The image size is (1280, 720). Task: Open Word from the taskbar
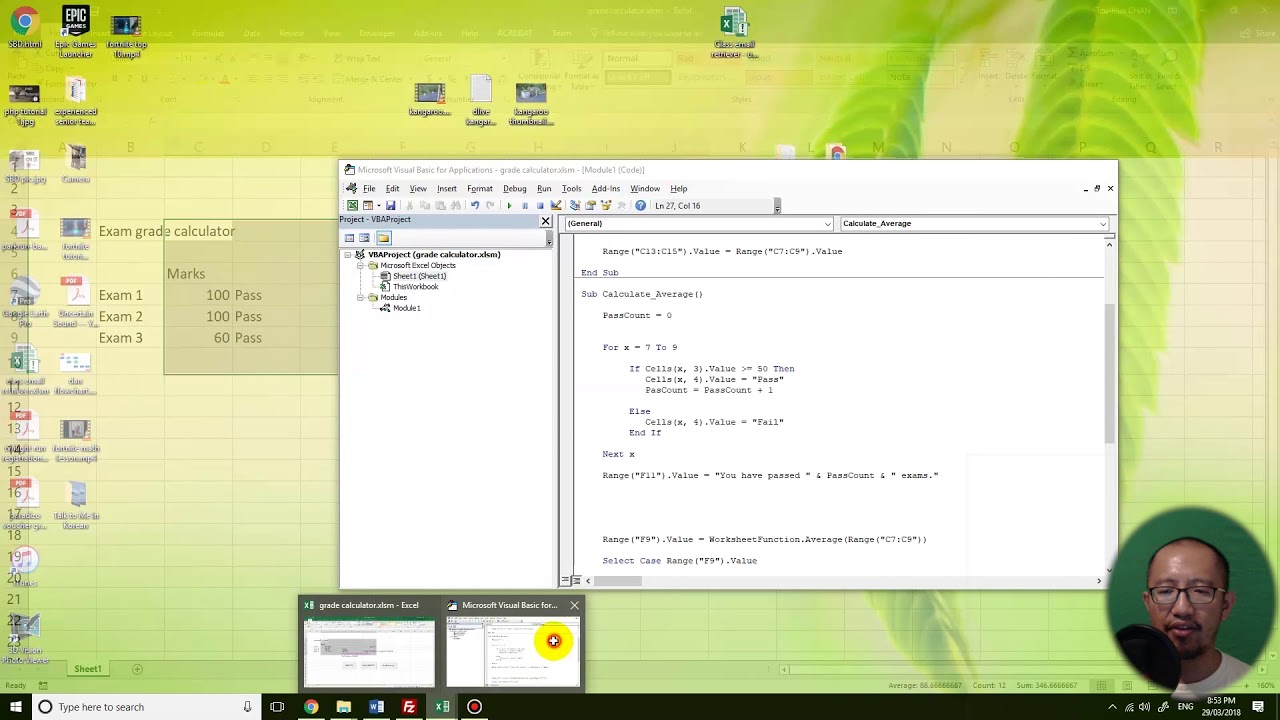coord(376,707)
